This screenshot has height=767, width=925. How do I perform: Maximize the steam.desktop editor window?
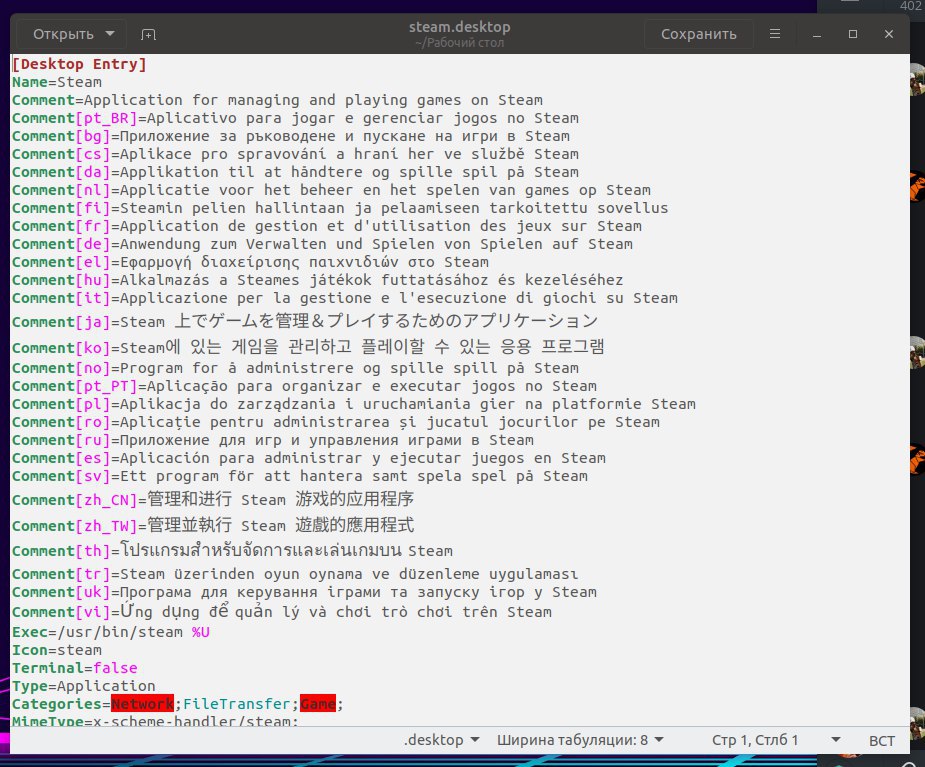click(853, 34)
